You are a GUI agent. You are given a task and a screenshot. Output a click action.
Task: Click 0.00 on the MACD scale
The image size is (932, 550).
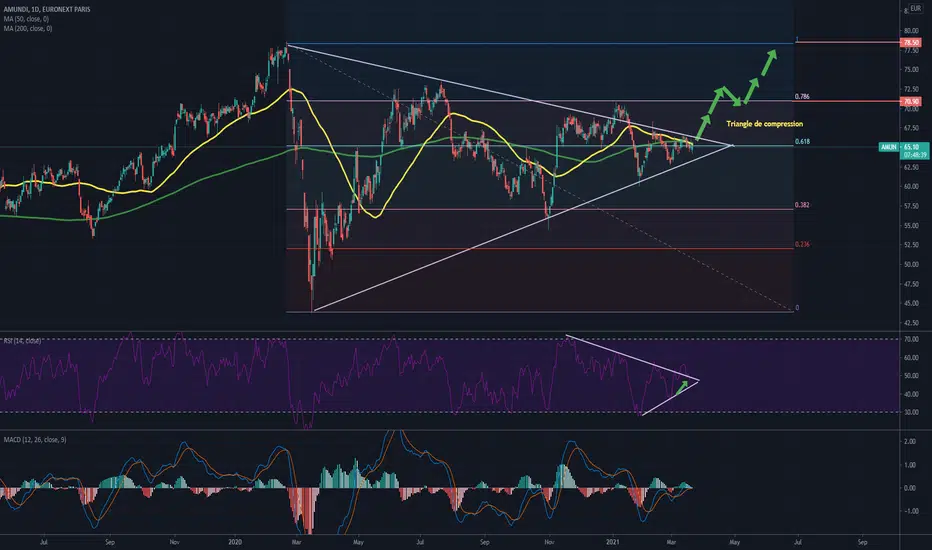coord(909,488)
